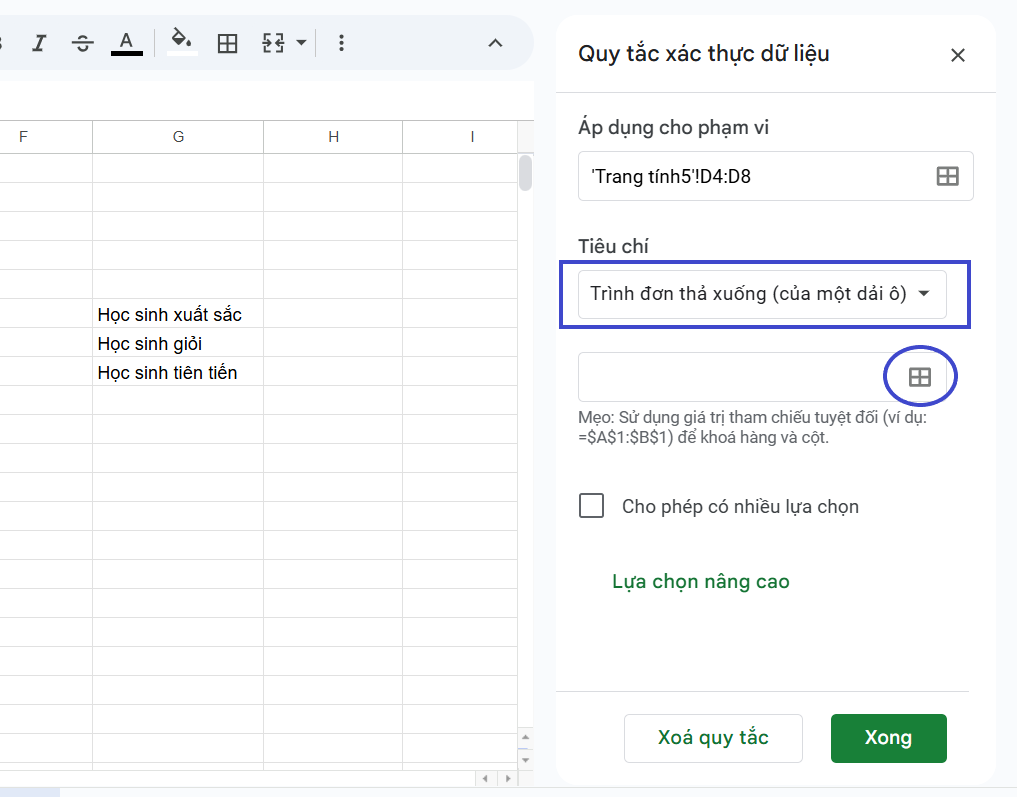Viewport: 1017px width, 797px height.
Task: Click the circled select data range grid icon
Action: (919, 376)
